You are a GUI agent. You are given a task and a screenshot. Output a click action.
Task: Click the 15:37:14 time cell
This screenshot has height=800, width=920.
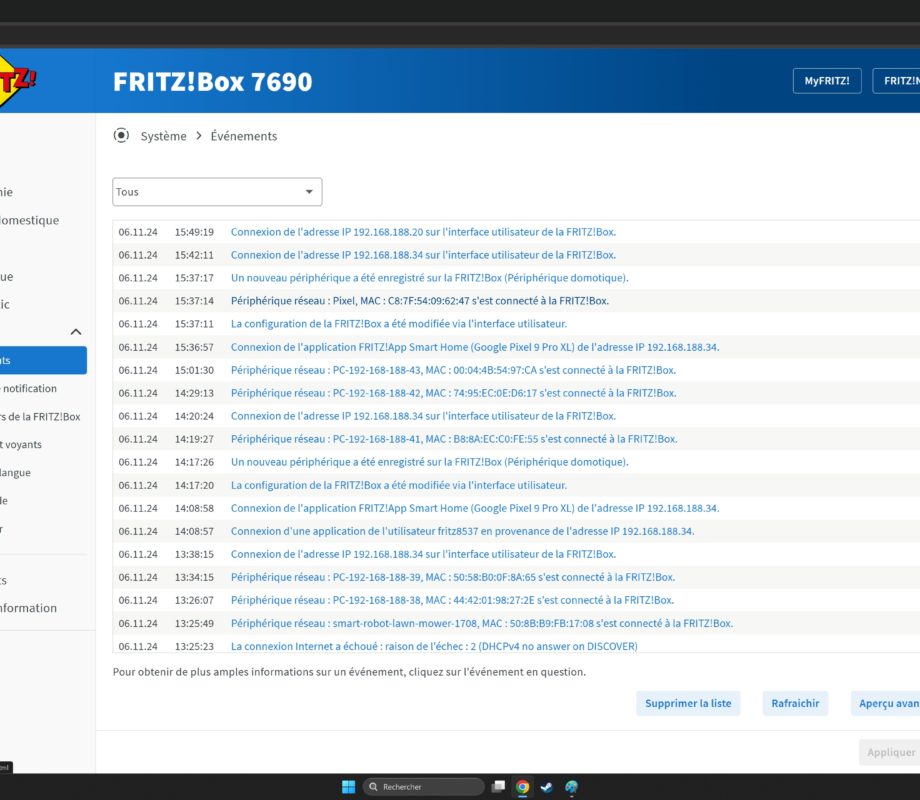click(x=194, y=301)
